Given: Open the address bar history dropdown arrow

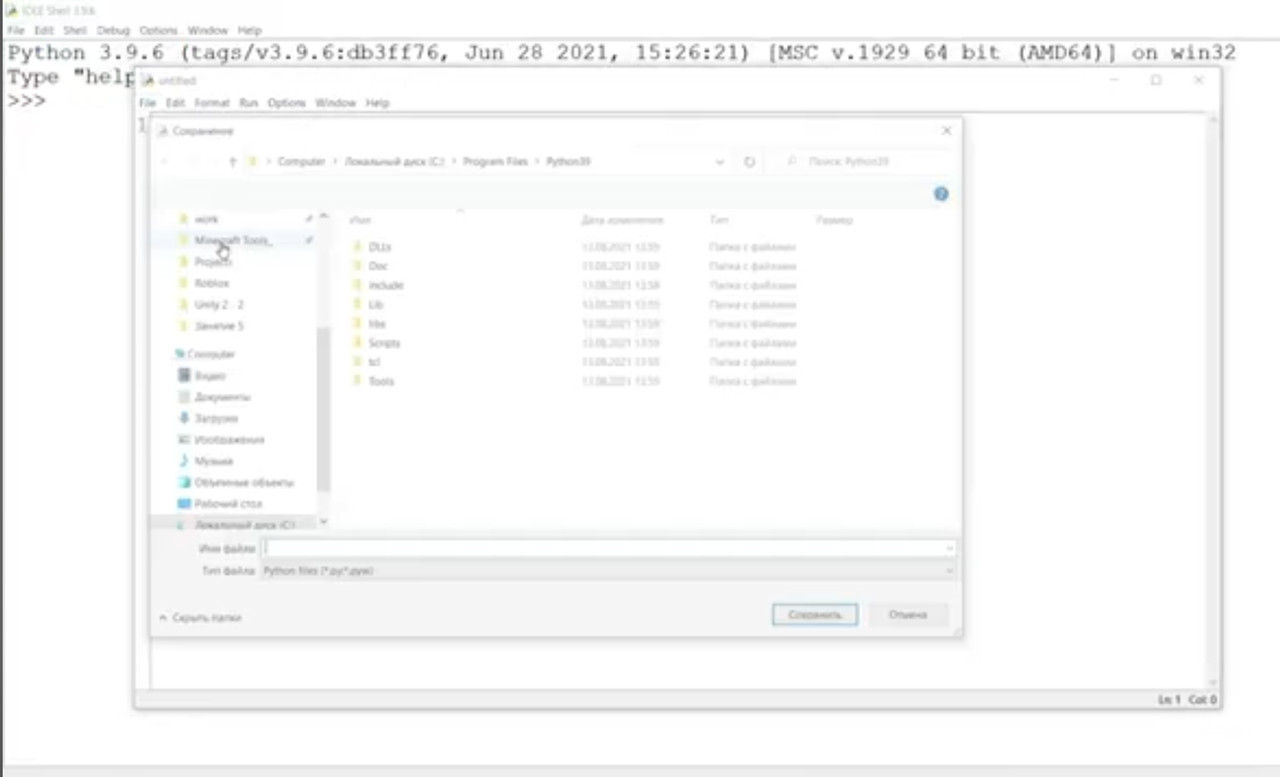Looking at the screenshot, I should coord(720,161).
